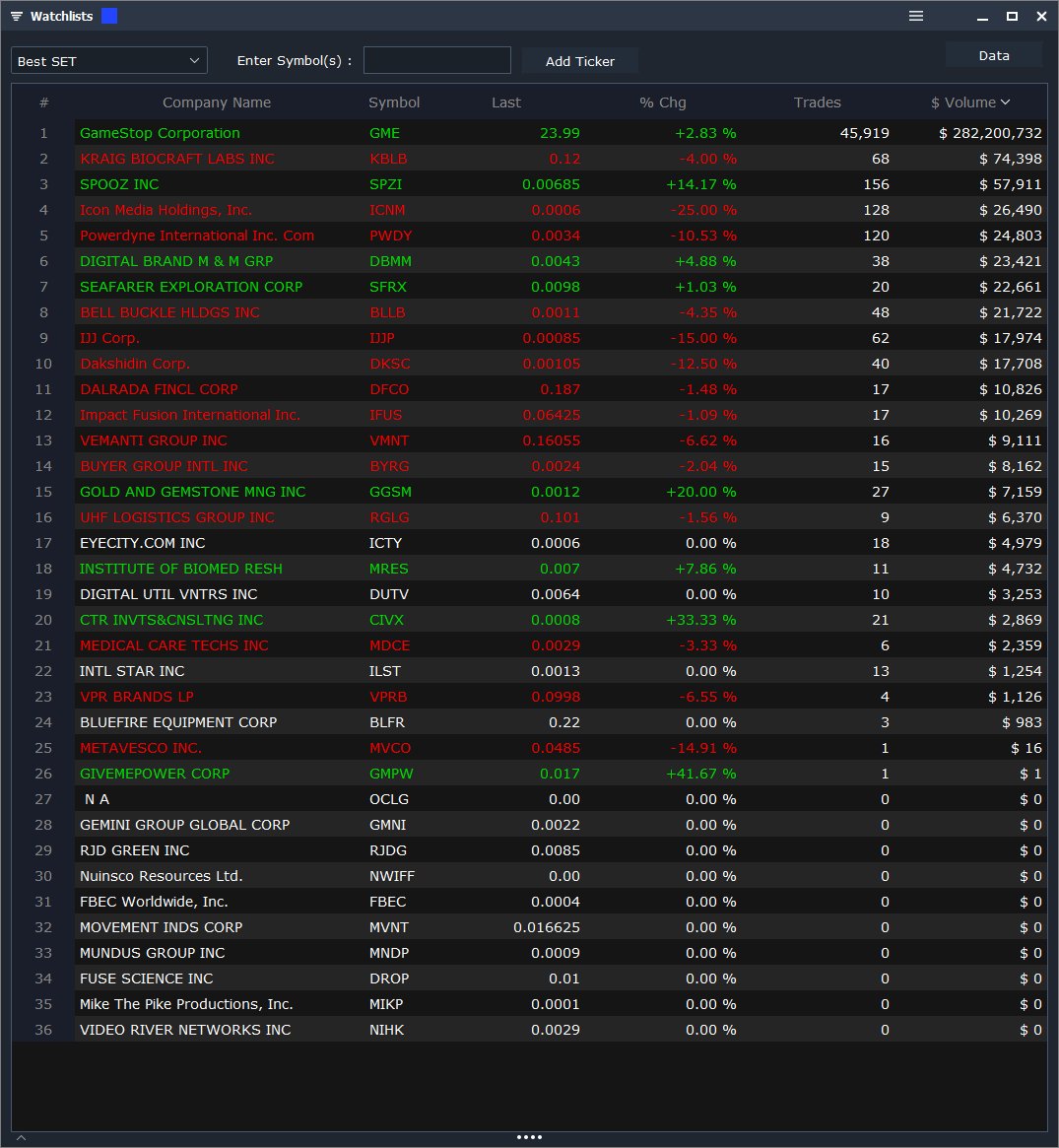The height and width of the screenshot is (1148, 1059).
Task: Click the DROP symbol
Action: click(388, 979)
